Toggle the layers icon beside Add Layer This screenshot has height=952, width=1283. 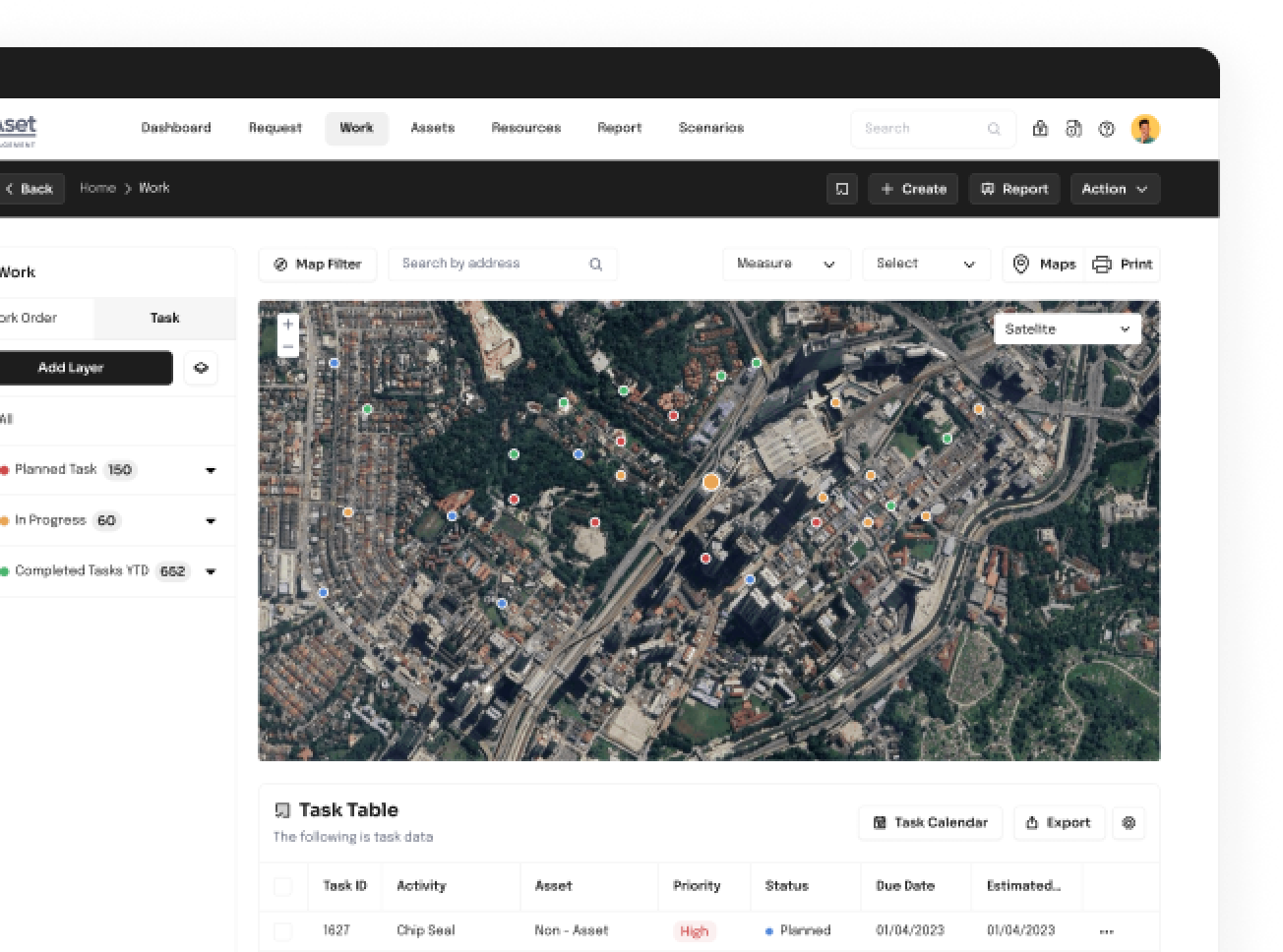coord(201,368)
